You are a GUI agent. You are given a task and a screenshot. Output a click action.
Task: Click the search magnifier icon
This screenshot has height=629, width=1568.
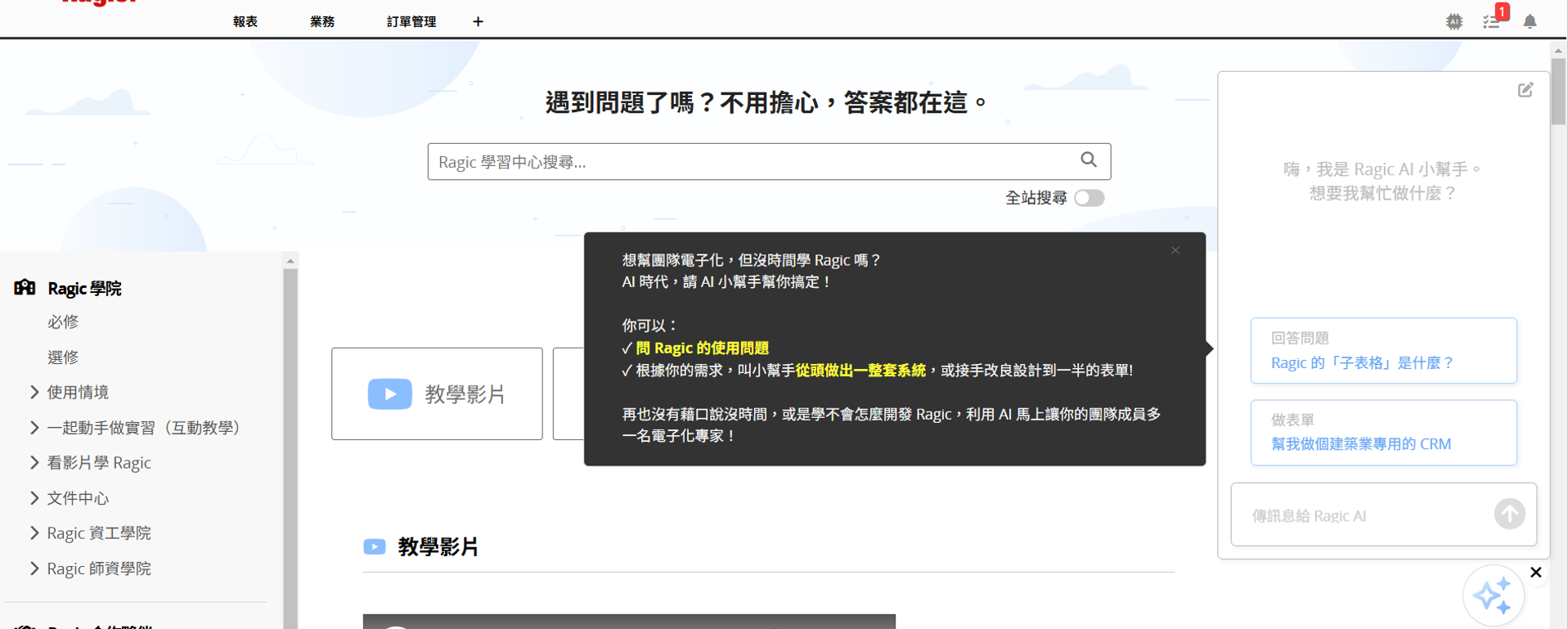[x=1088, y=160]
